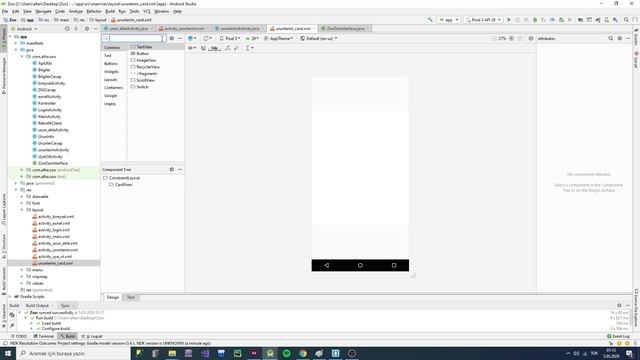Collapse all in Project panel
This screenshot has height=360, width=640.
(76, 29)
